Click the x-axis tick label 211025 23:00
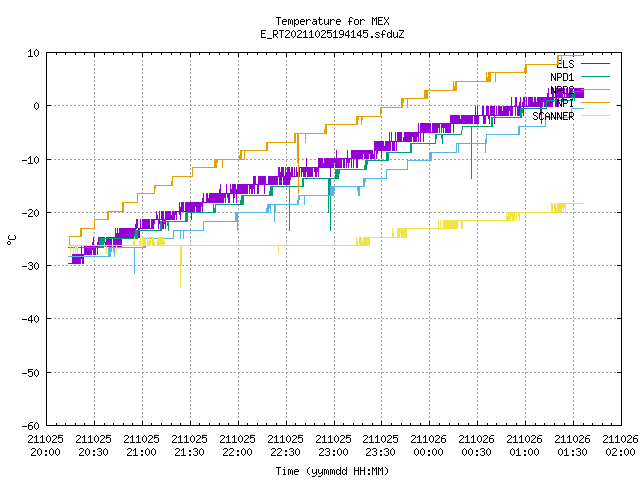The image size is (640, 480). [333, 445]
